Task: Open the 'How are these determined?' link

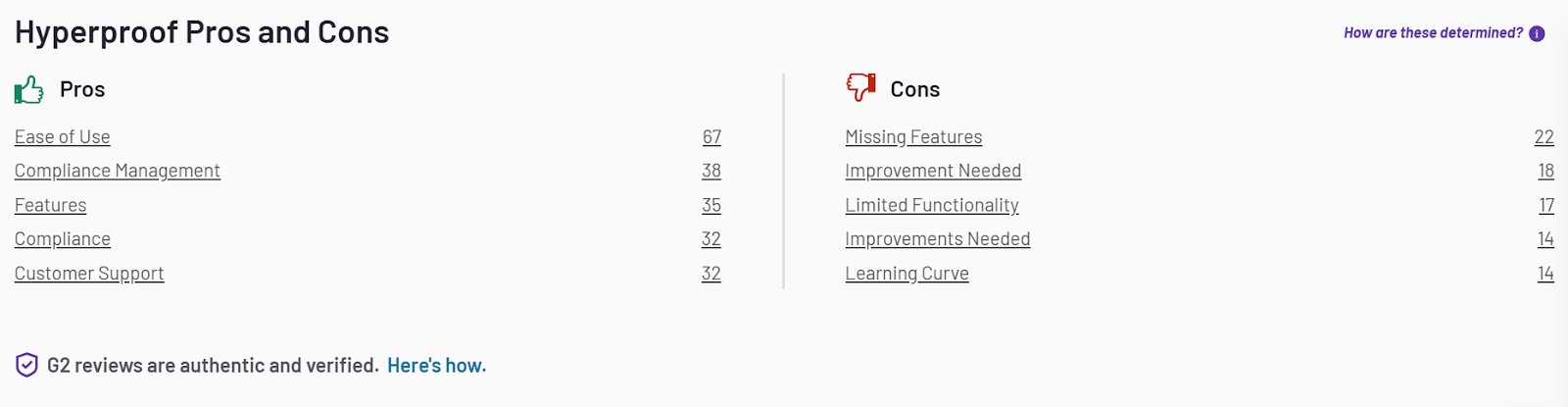Action: click(1433, 33)
